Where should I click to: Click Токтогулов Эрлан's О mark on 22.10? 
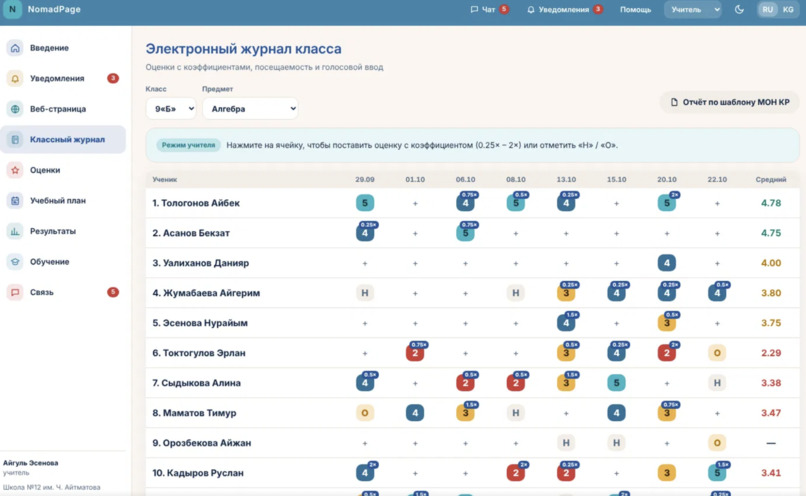click(x=717, y=353)
